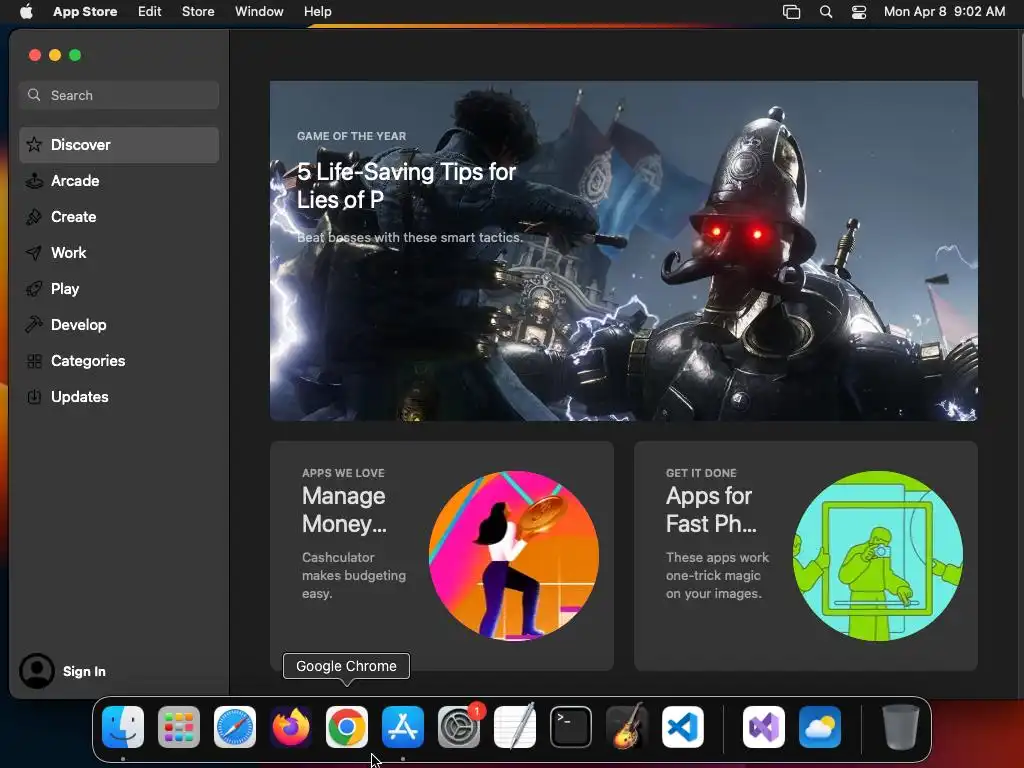Open System Settings from the Dock
The height and width of the screenshot is (768, 1024).
click(x=458, y=727)
